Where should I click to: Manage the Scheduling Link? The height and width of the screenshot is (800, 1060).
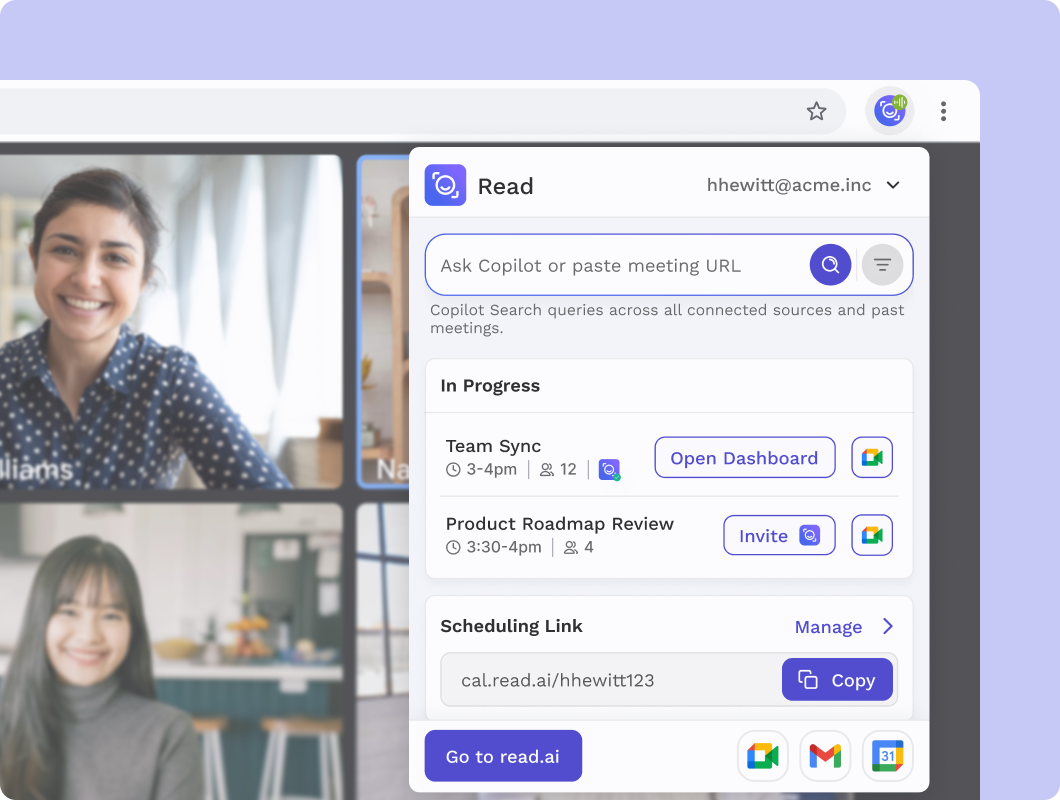[828, 627]
